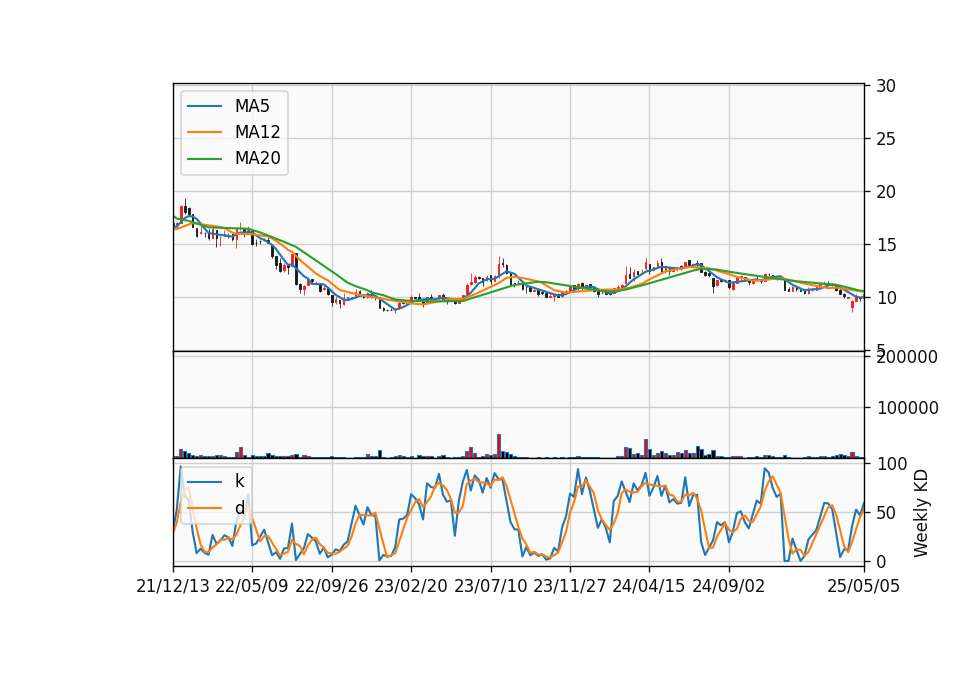Click the volume axis label 100000
The image size is (960, 690).
click(x=907, y=408)
